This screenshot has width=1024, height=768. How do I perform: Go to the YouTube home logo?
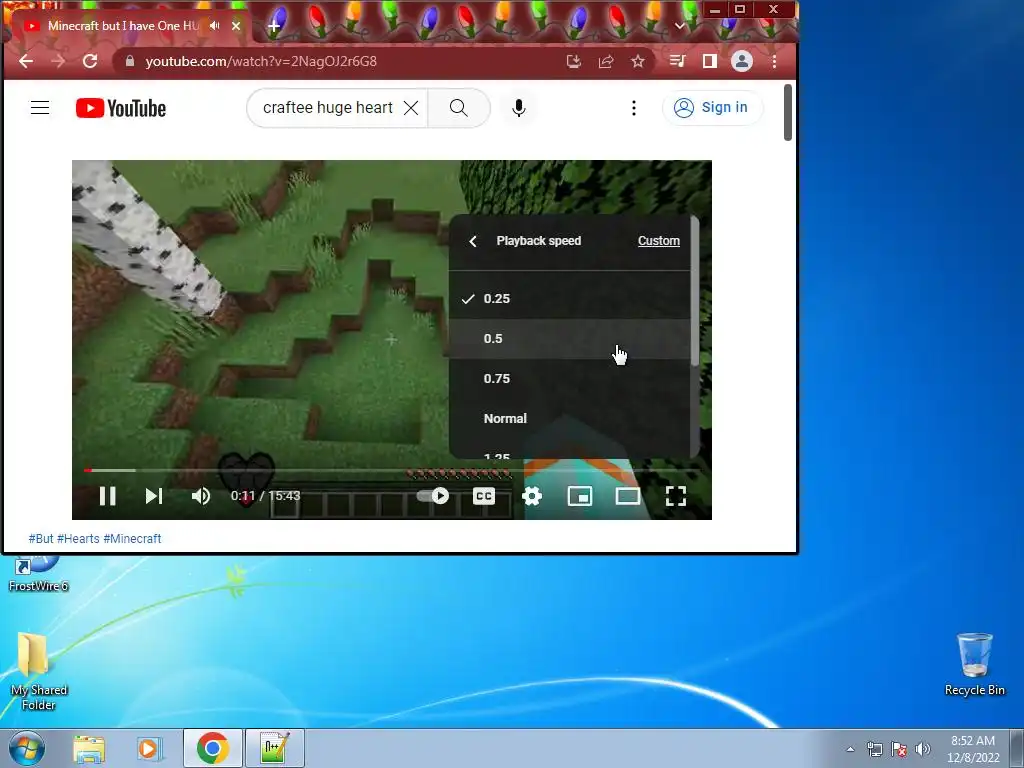(x=121, y=108)
